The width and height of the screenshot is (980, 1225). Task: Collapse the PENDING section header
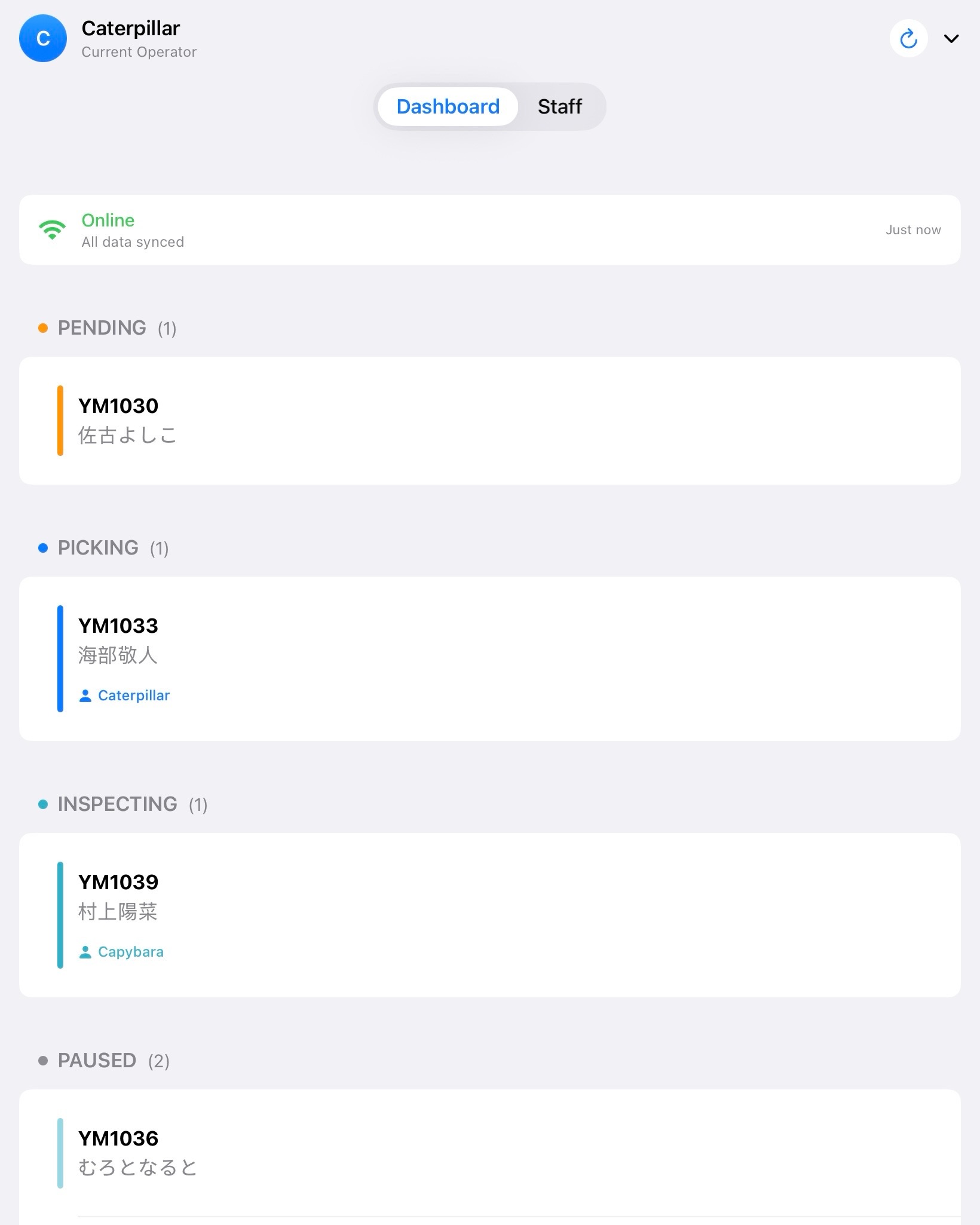[102, 328]
